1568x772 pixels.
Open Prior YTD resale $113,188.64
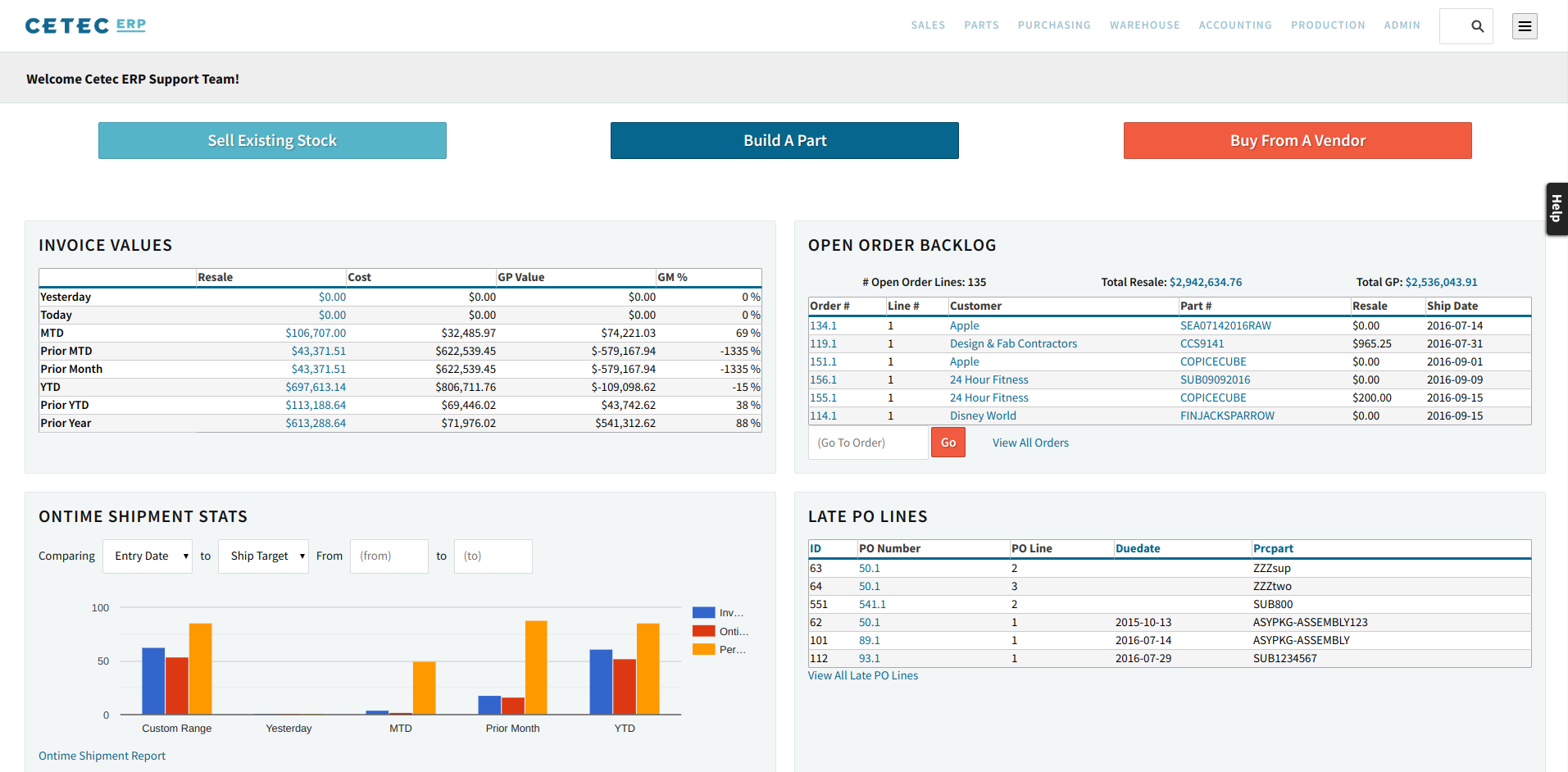316,405
